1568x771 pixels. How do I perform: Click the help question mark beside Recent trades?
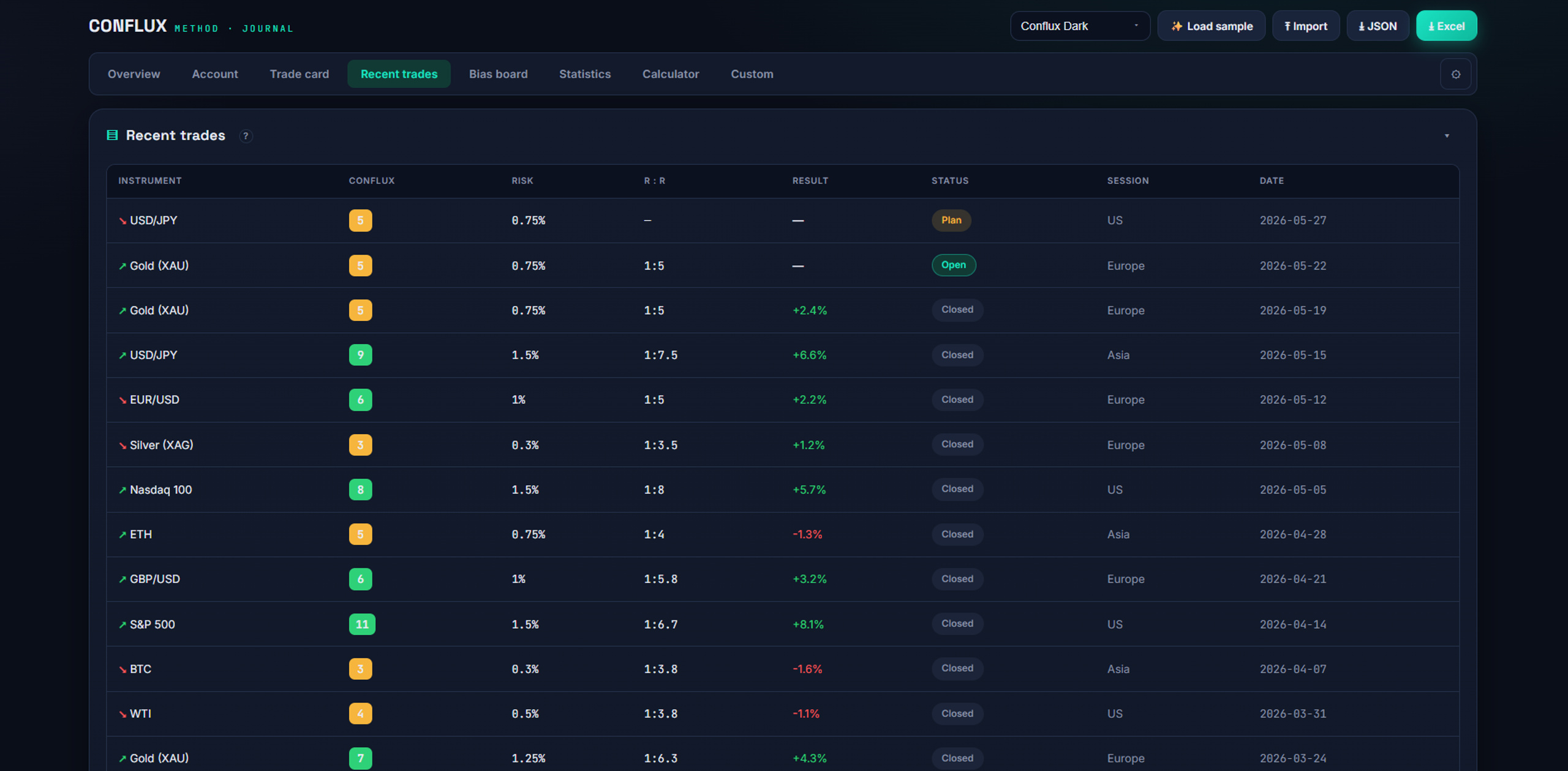(246, 136)
